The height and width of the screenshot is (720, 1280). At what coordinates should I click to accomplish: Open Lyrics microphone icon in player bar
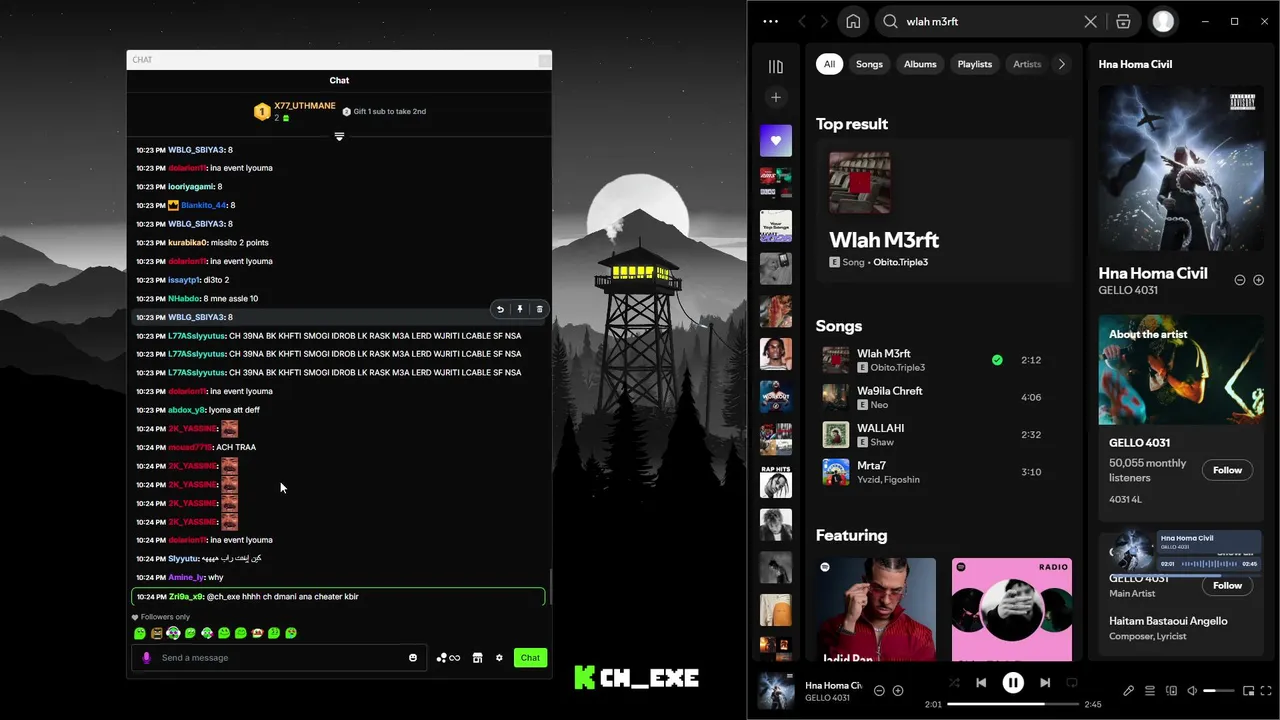click(x=1128, y=691)
